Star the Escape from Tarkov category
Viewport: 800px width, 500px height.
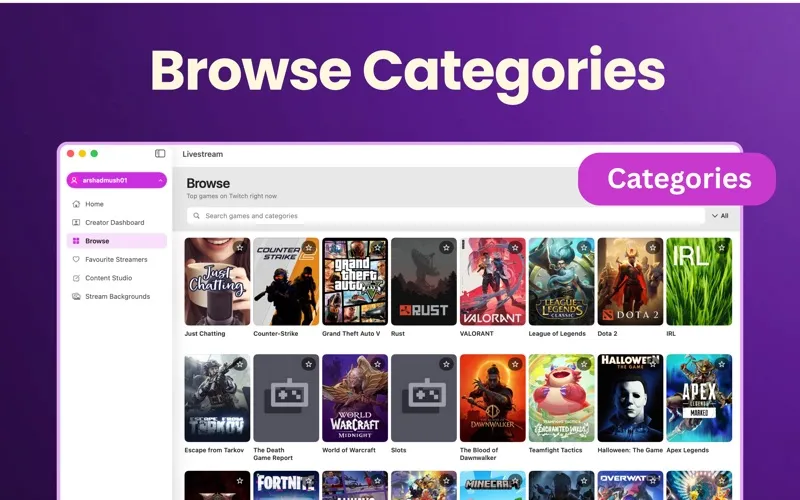[x=240, y=364]
